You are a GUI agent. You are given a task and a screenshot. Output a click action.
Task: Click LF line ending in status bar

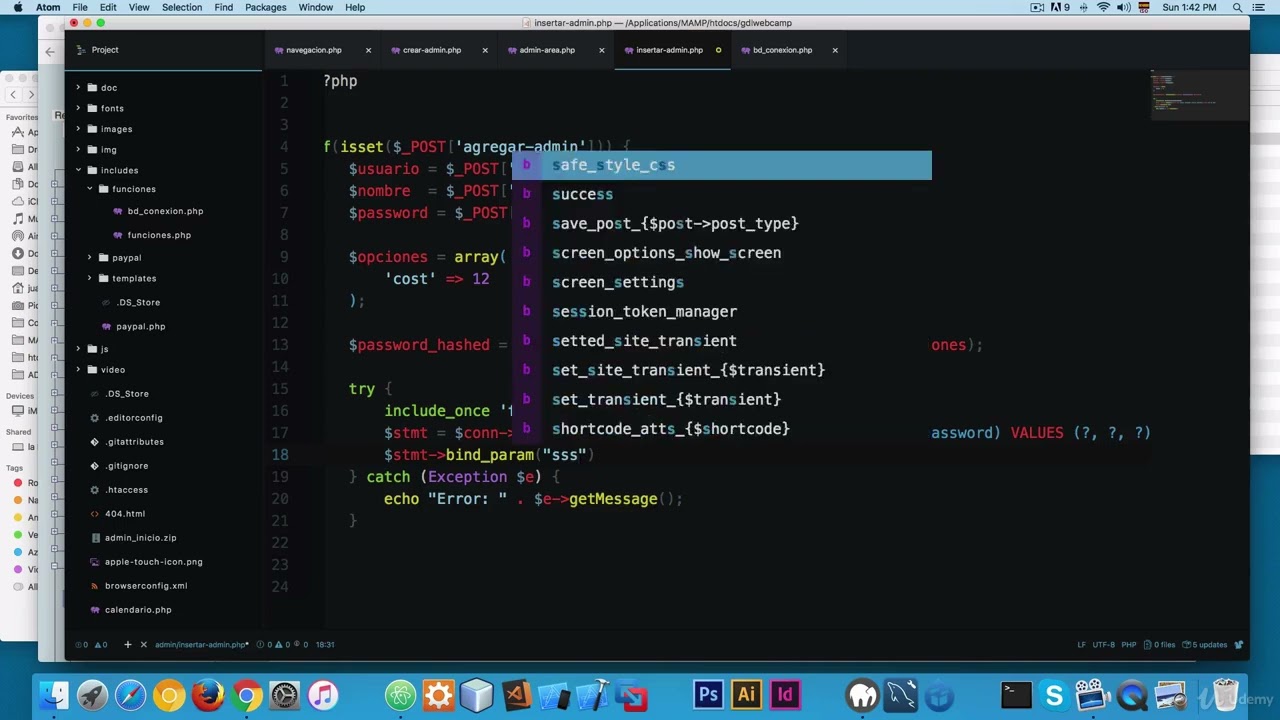[x=1081, y=645]
